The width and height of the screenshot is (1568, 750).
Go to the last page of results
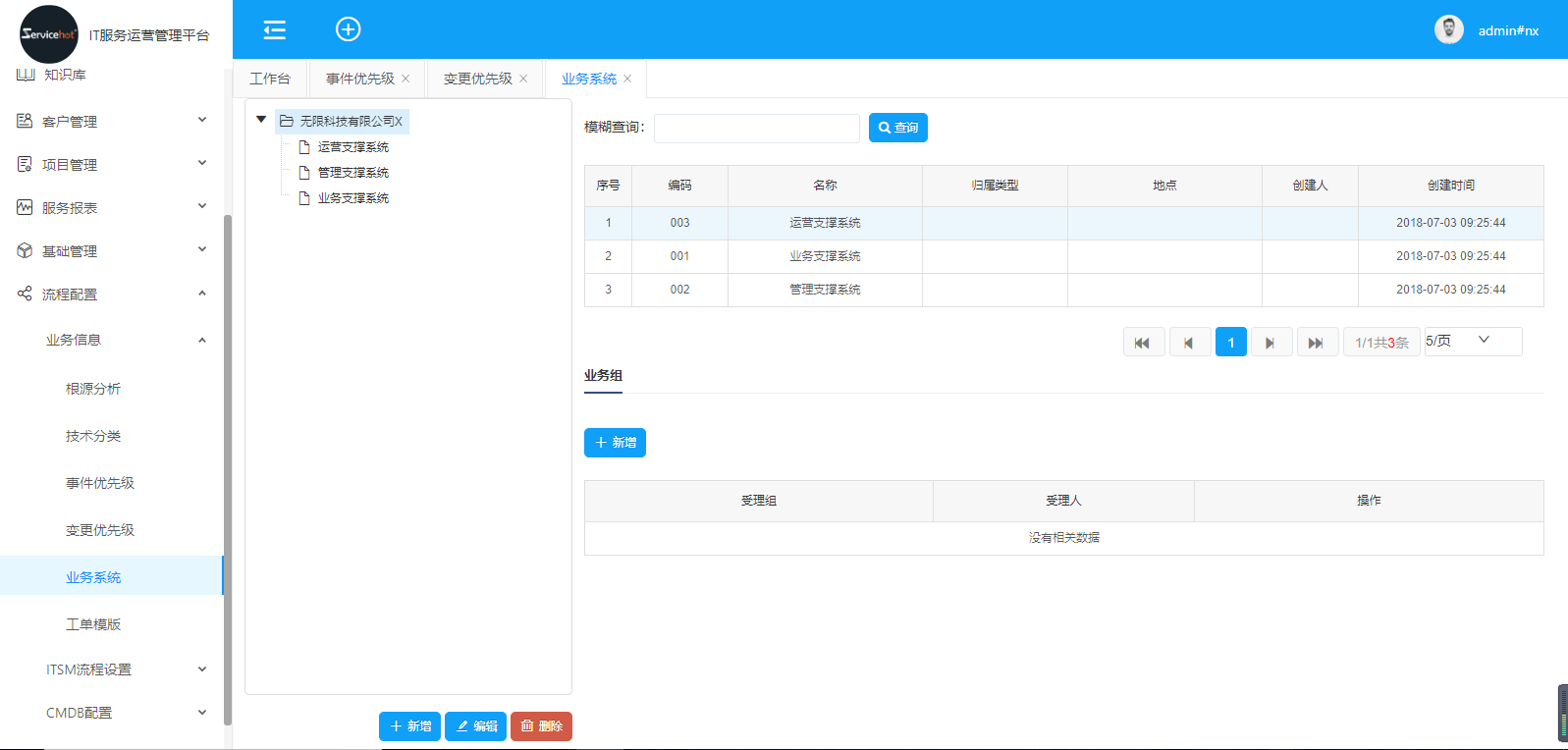click(1317, 343)
